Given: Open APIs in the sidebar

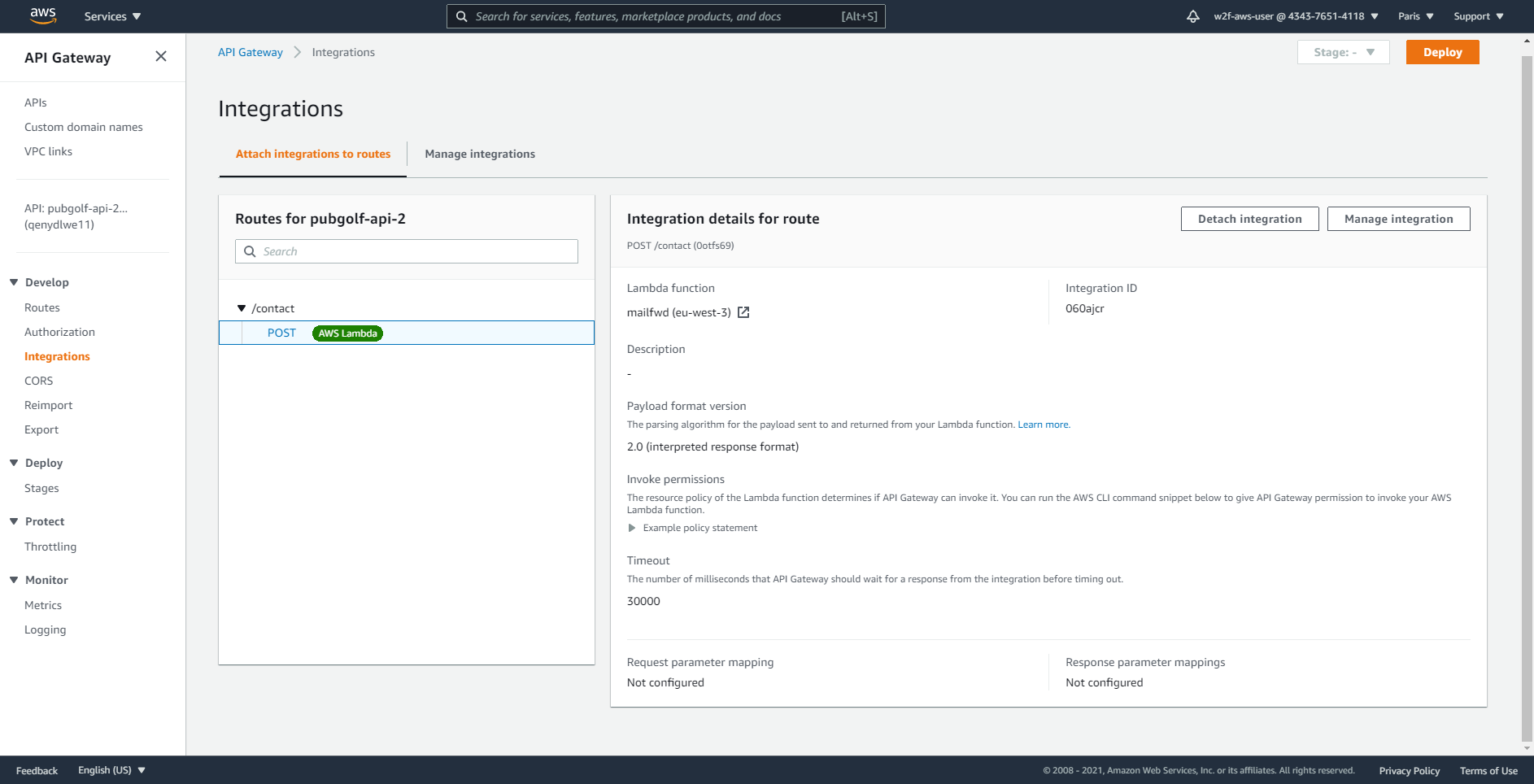Looking at the screenshot, I should click(x=36, y=102).
